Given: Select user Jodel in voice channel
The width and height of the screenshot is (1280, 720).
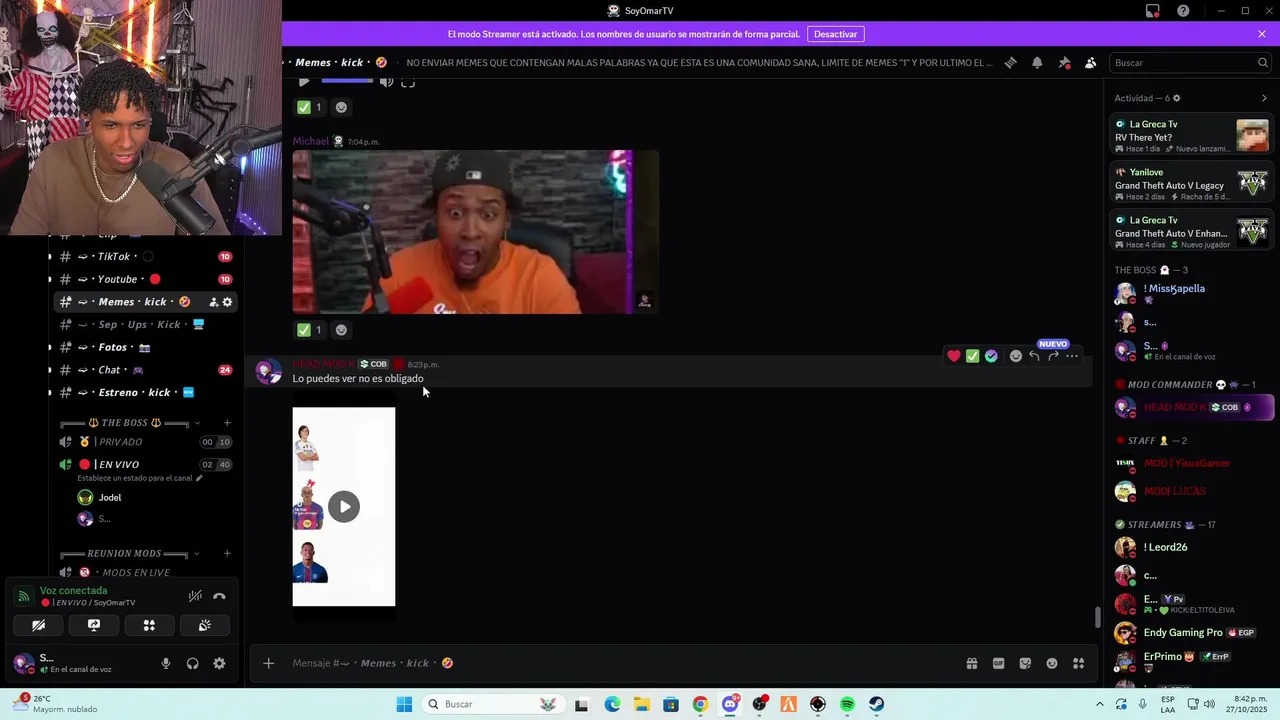Looking at the screenshot, I should pyautogui.click(x=109, y=497).
